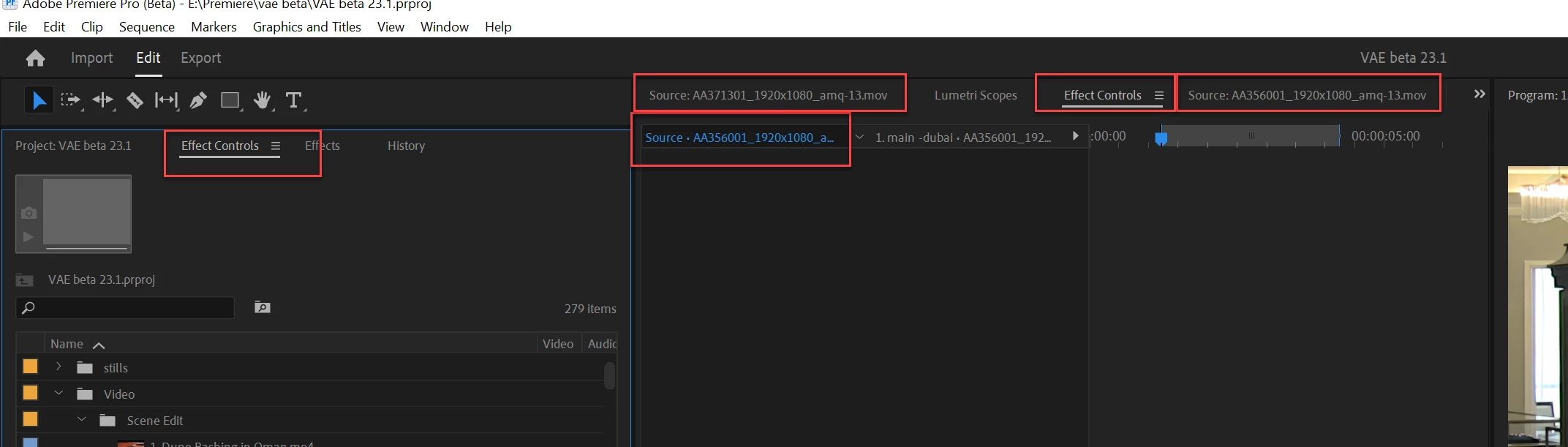Click the orange label swatch for stills

coord(30,367)
